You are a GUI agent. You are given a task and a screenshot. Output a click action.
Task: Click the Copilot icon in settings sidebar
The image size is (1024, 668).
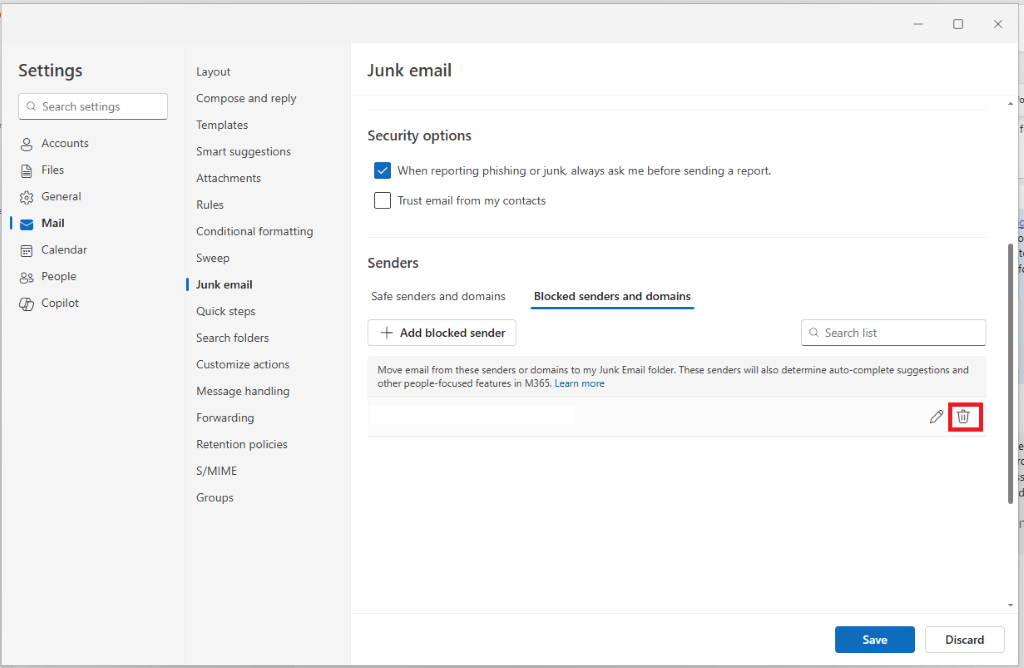coord(26,304)
